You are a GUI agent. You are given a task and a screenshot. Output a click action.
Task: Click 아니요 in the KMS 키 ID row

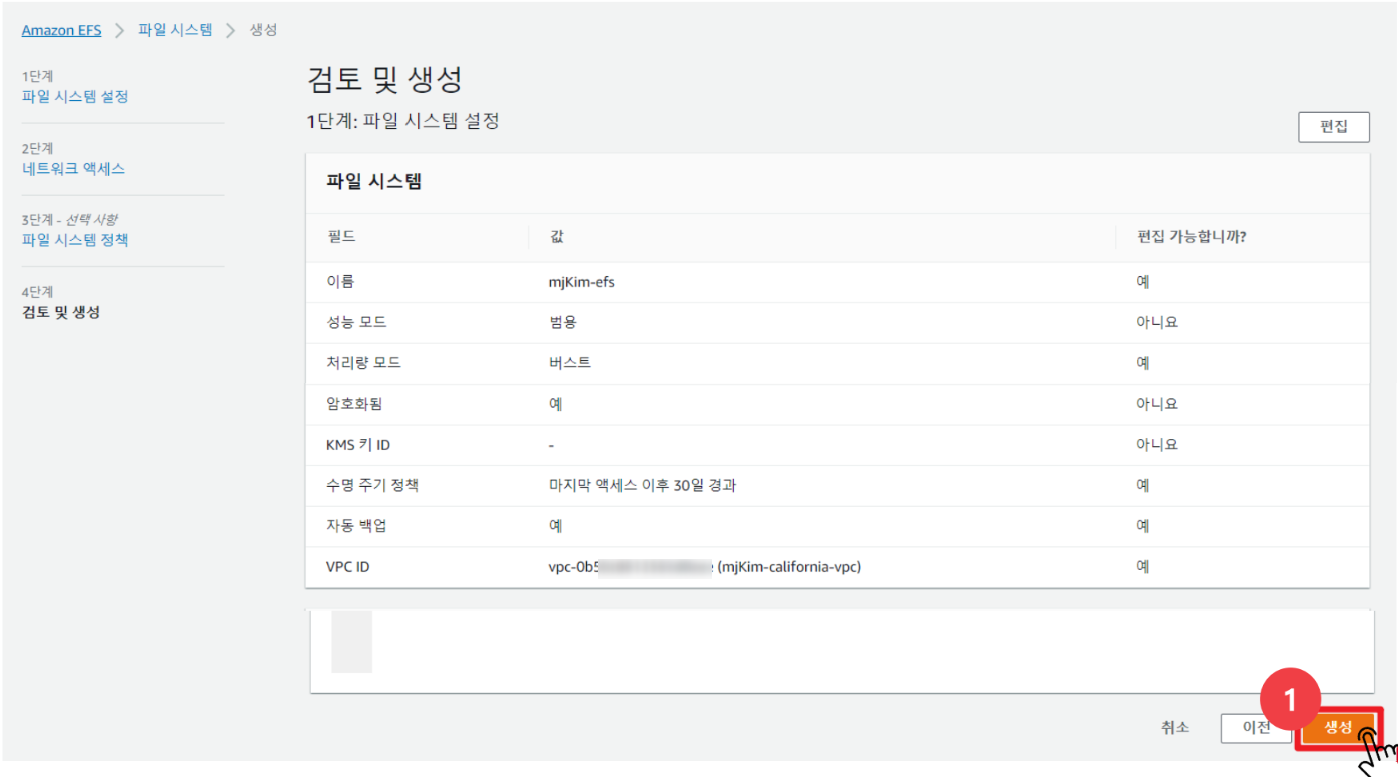[x=1157, y=445]
